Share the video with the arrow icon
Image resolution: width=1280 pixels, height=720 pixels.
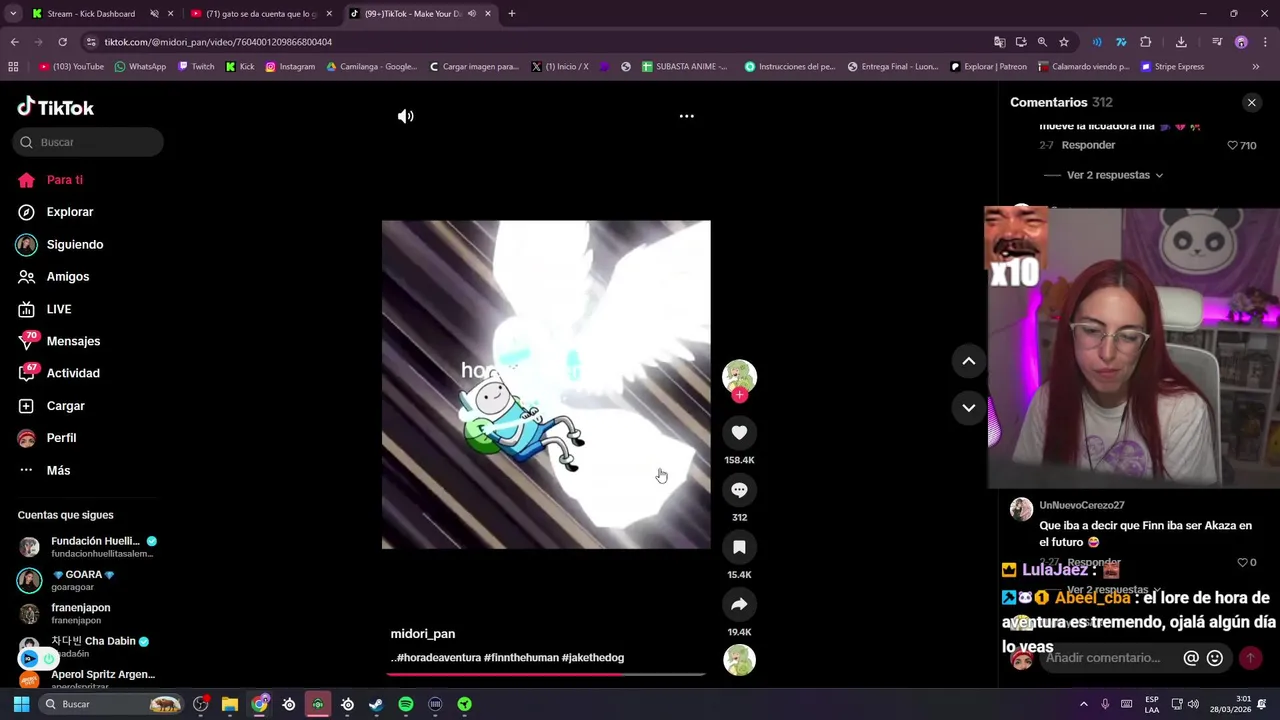[x=739, y=604]
